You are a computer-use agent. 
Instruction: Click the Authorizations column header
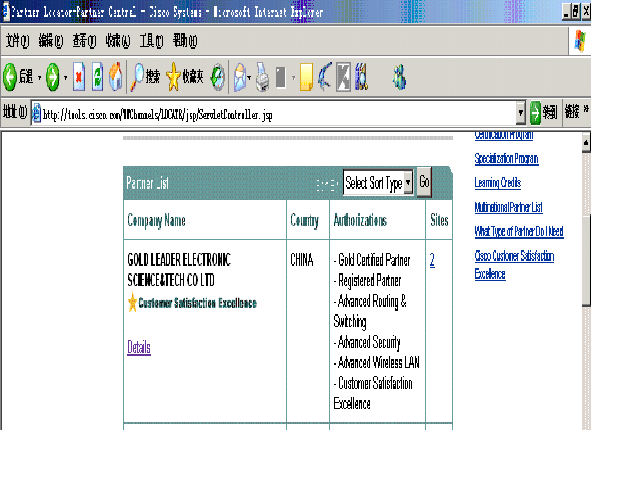[360, 220]
